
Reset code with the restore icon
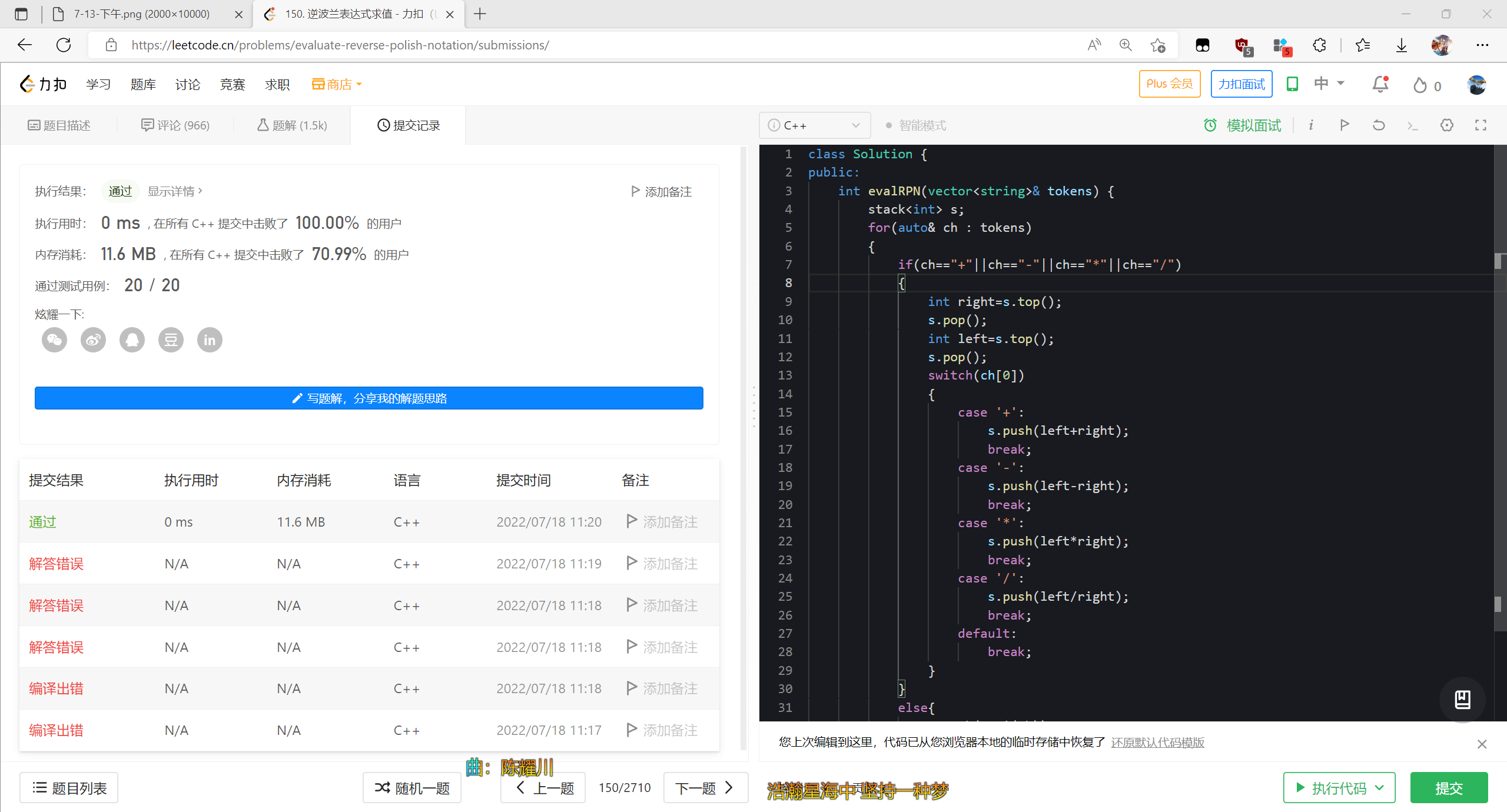1378,125
